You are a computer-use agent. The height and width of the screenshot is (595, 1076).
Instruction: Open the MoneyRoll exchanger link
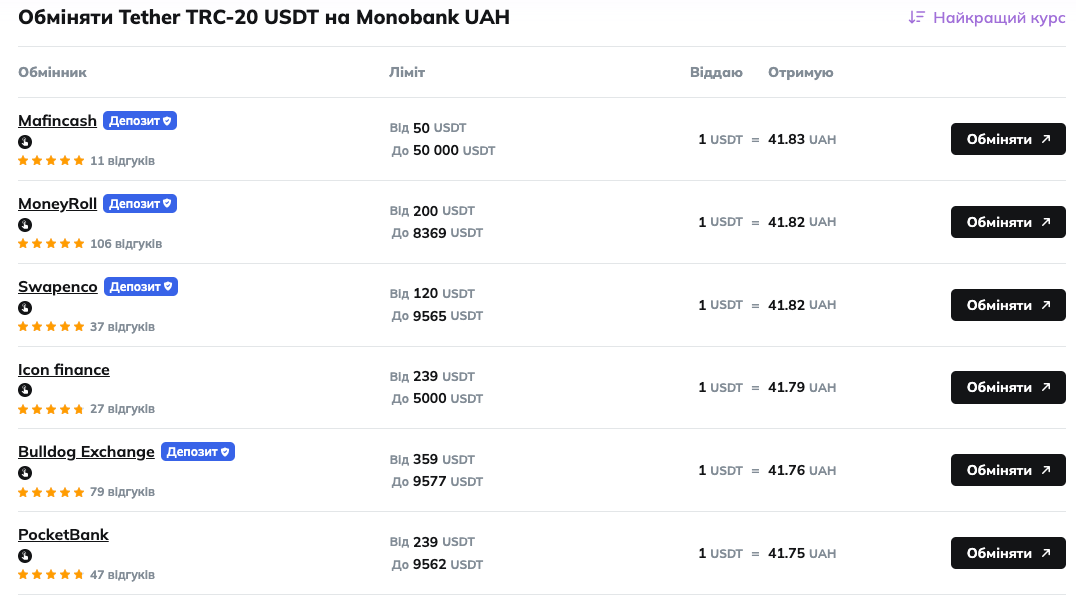click(58, 204)
